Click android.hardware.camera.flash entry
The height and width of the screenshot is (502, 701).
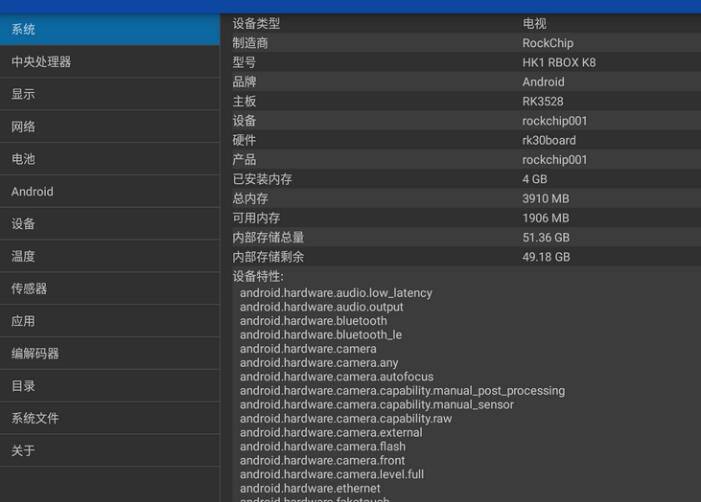coord(323,447)
